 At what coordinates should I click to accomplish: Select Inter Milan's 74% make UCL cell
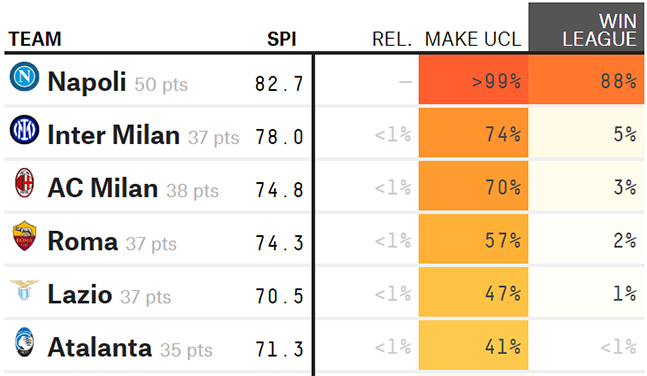pos(473,132)
